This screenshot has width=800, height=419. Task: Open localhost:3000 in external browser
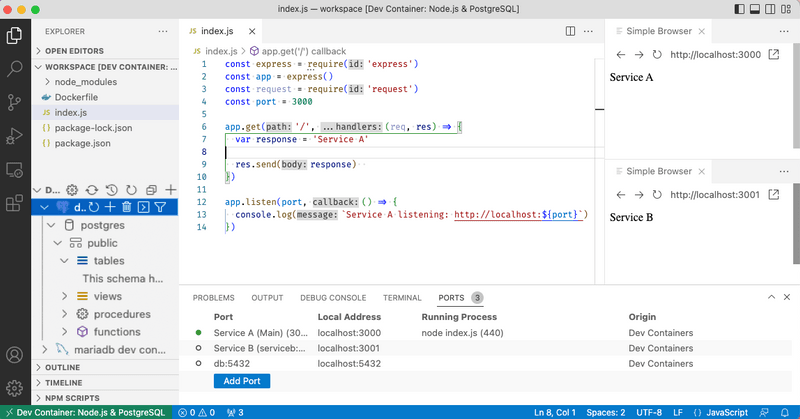pos(774,55)
